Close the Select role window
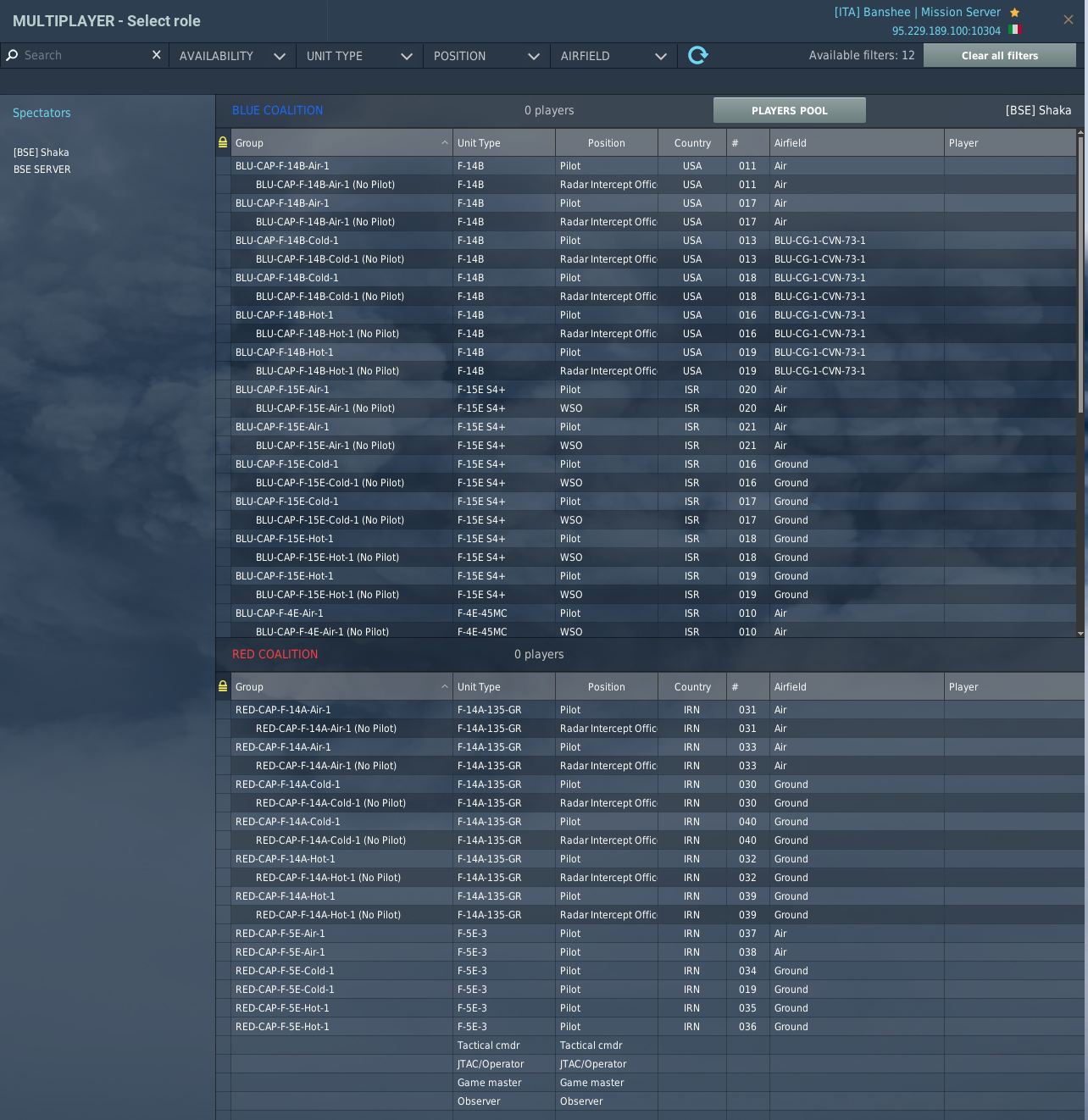1088x1120 pixels. (x=1068, y=19)
